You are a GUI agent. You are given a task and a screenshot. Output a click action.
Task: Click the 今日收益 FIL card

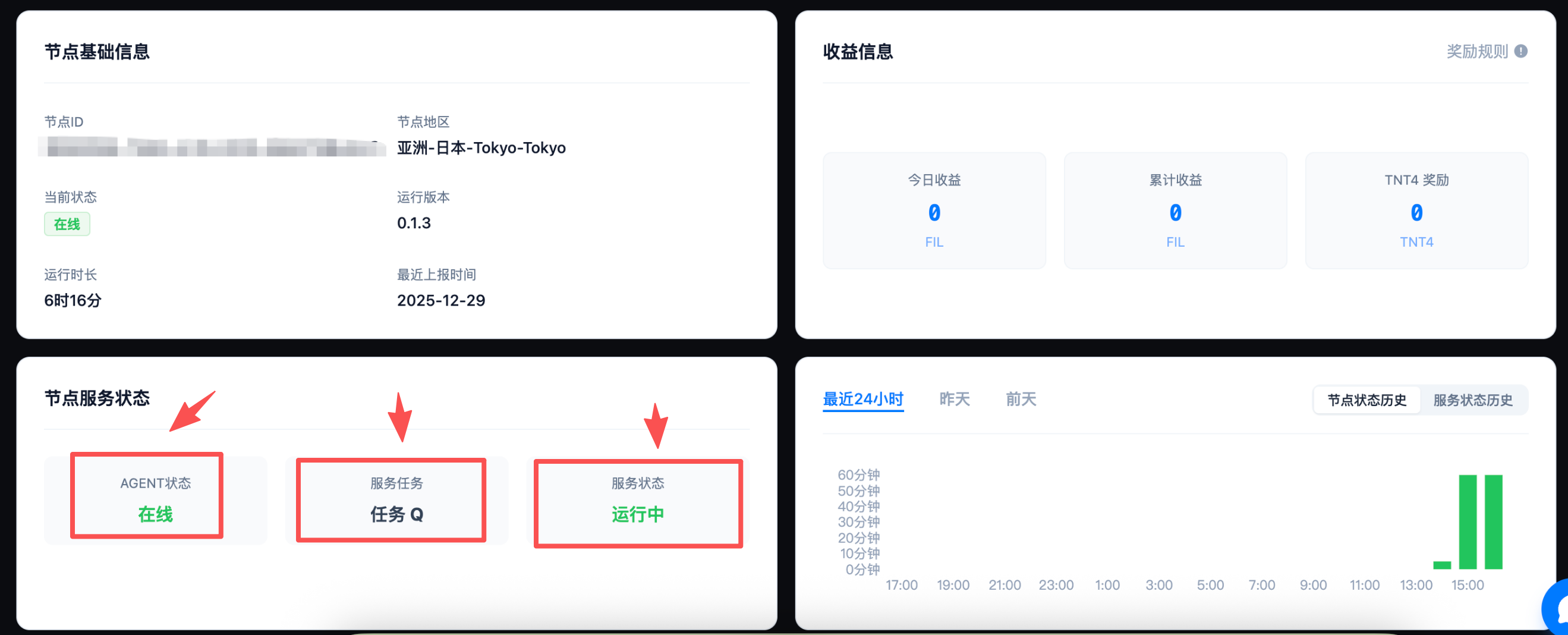tap(934, 210)
